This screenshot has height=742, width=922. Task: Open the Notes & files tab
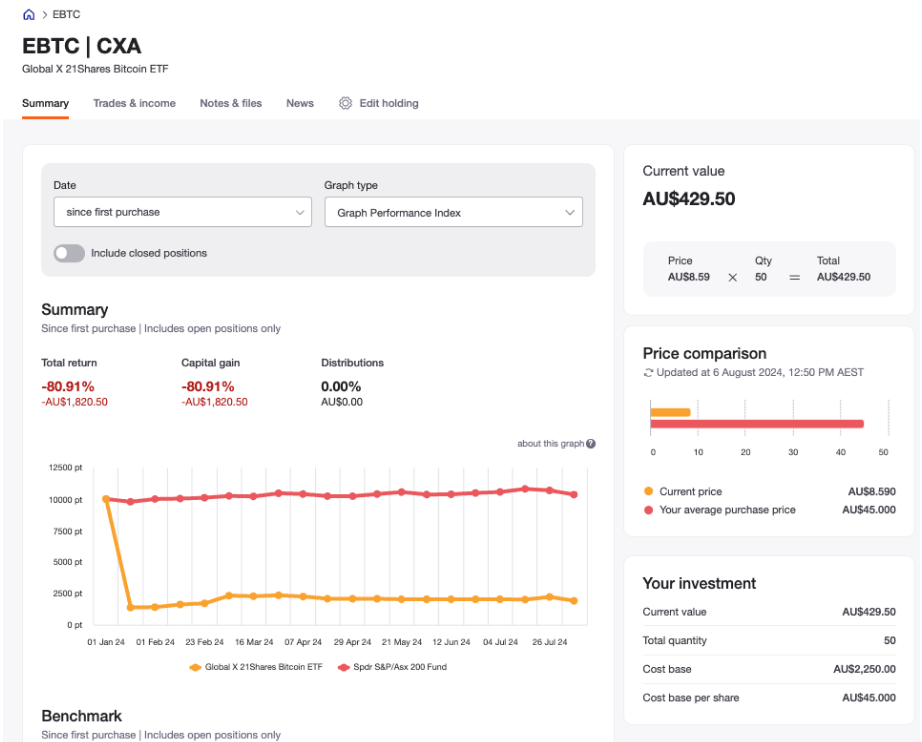[x=230, y=103]
